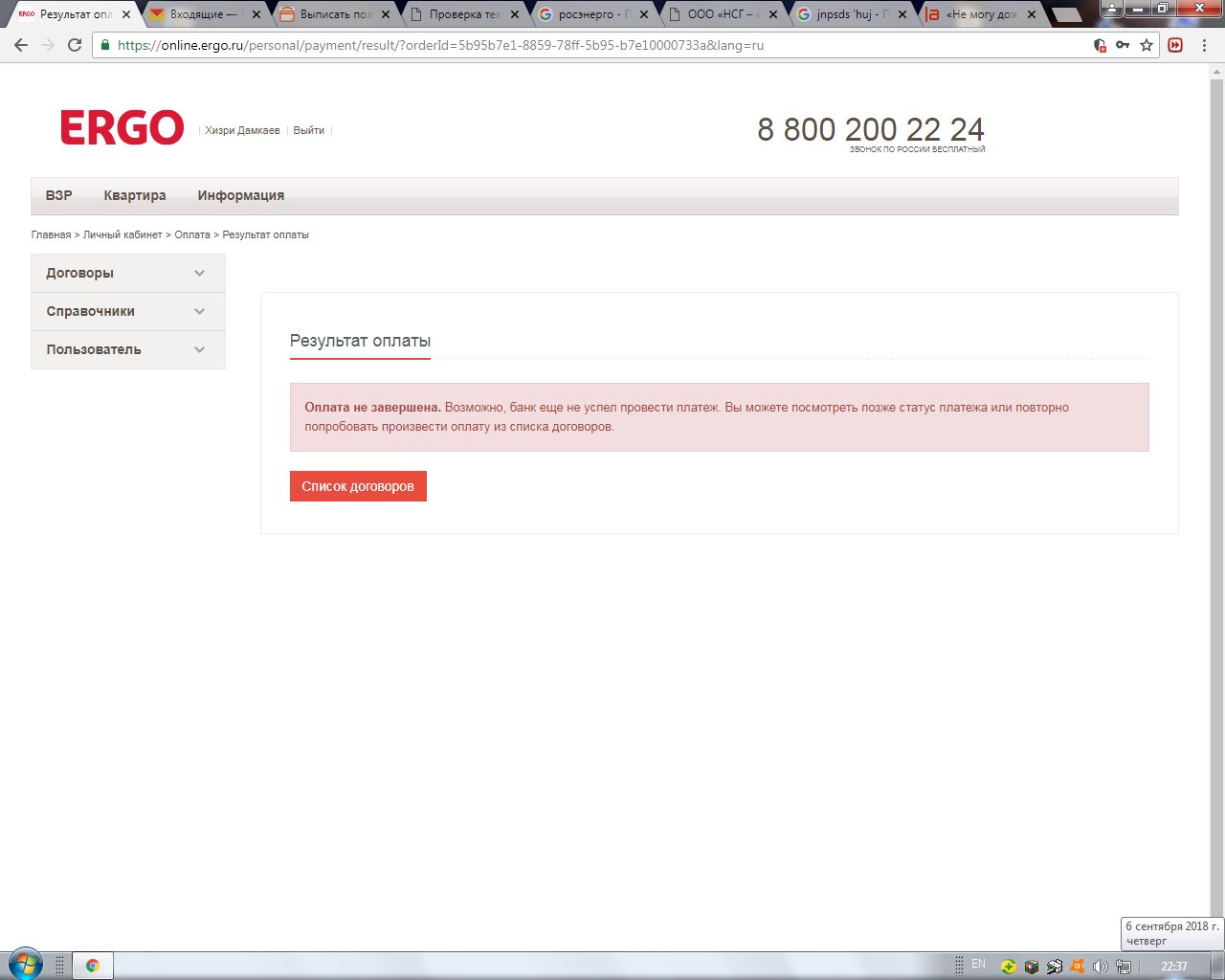
Task: Open the Квартира menu item
Action: click(135, 195)
